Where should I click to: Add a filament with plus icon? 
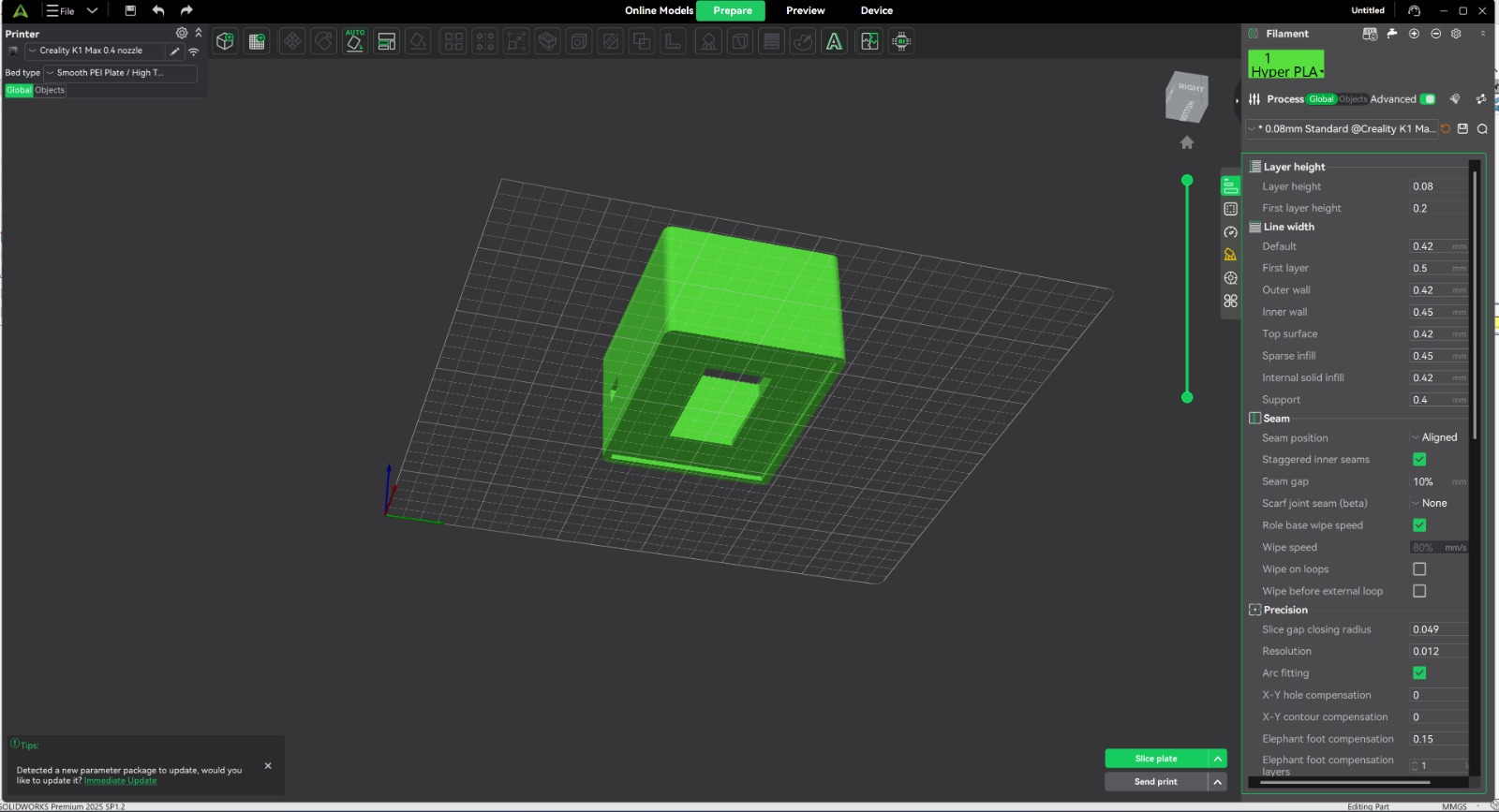(1414, 34)
